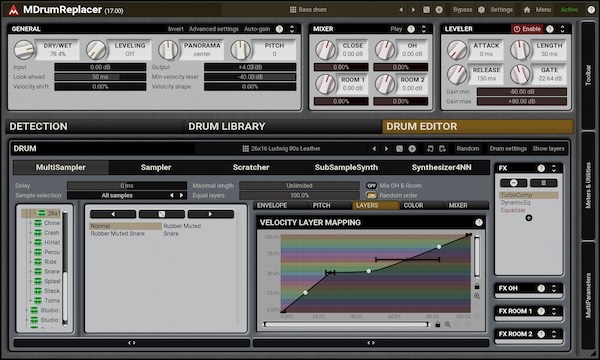Click the export sample icon in DRUM header
This screenshot has width=600, height=360.
[x=442, y=148]
